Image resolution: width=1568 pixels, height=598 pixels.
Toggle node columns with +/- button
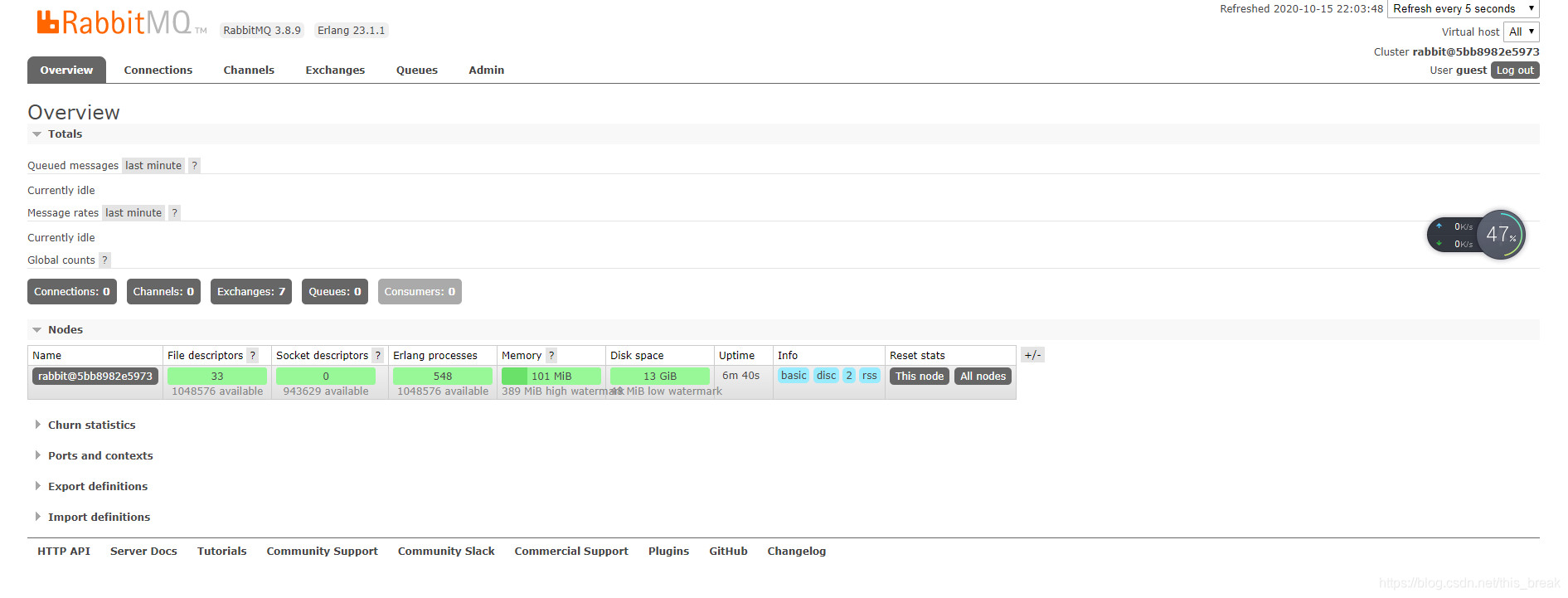click(x=1032, y=355)
